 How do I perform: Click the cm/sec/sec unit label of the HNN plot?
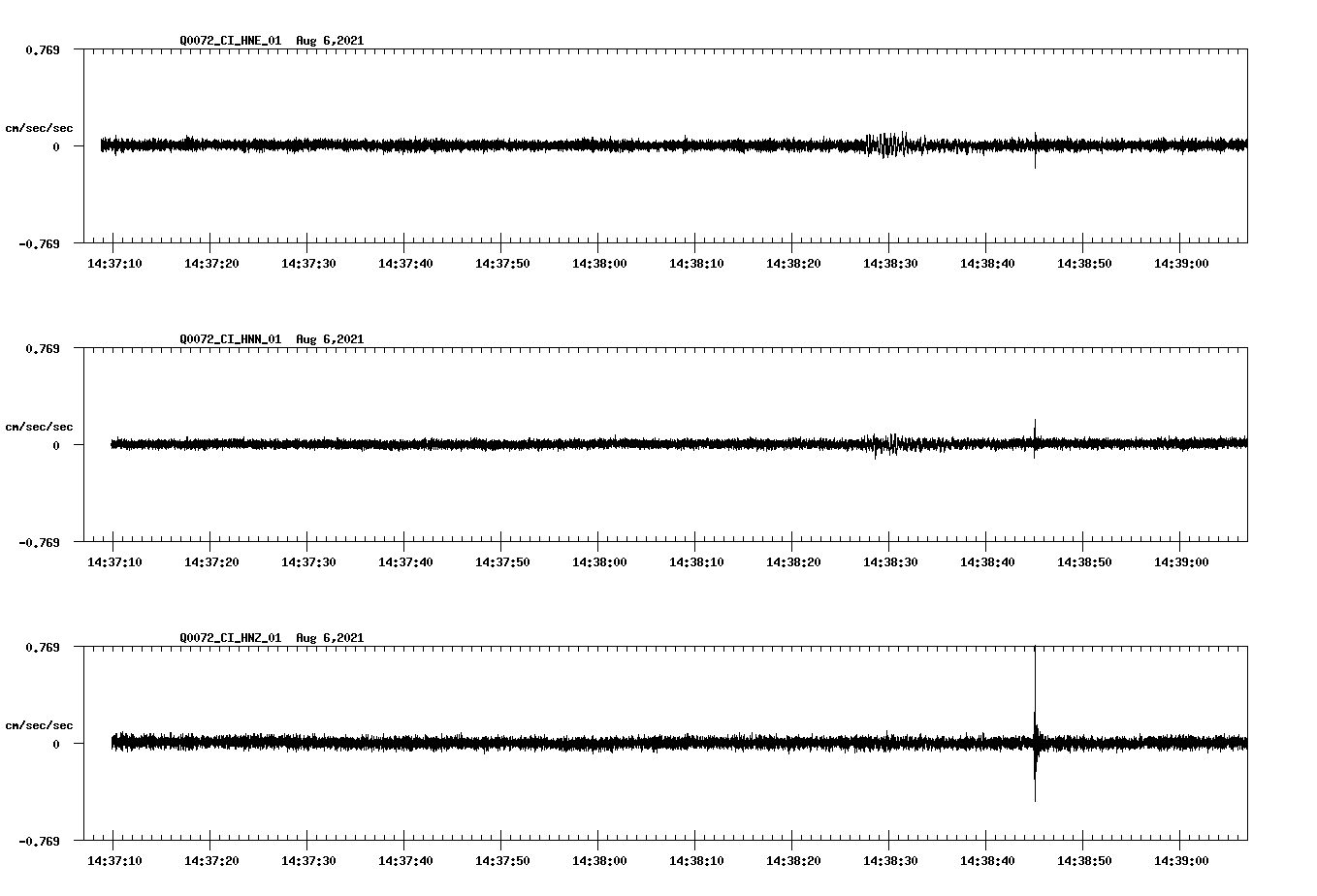pyautogui.click(x=39, y=427)
